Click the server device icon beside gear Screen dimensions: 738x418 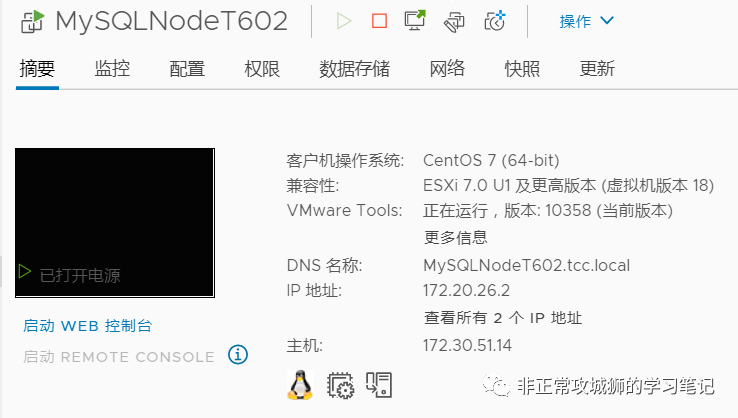point(379,385)
